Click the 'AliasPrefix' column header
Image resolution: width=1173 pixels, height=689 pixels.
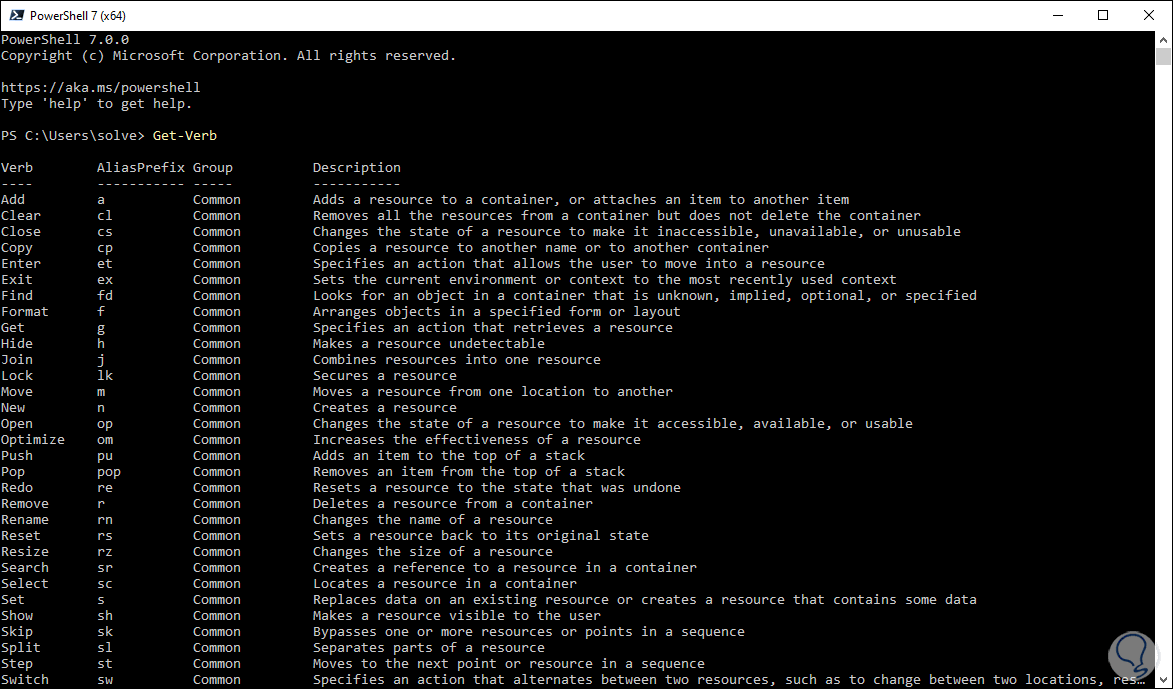pos(141,168)
